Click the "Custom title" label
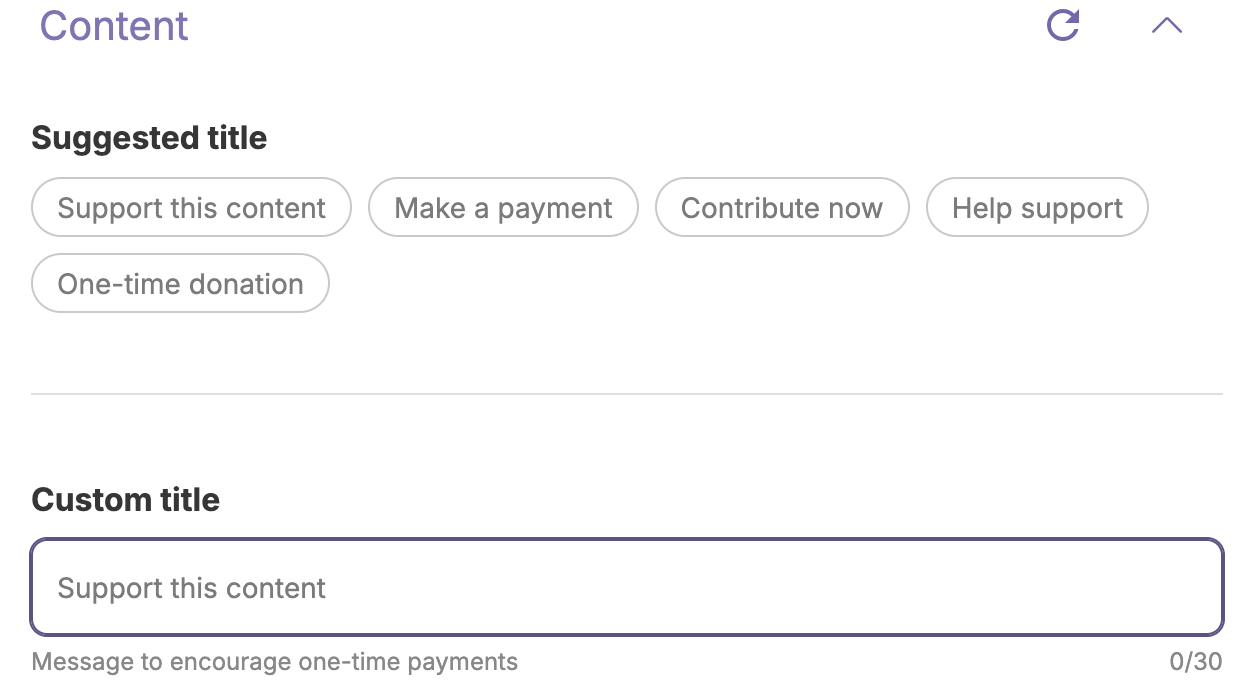 [125, 499]
